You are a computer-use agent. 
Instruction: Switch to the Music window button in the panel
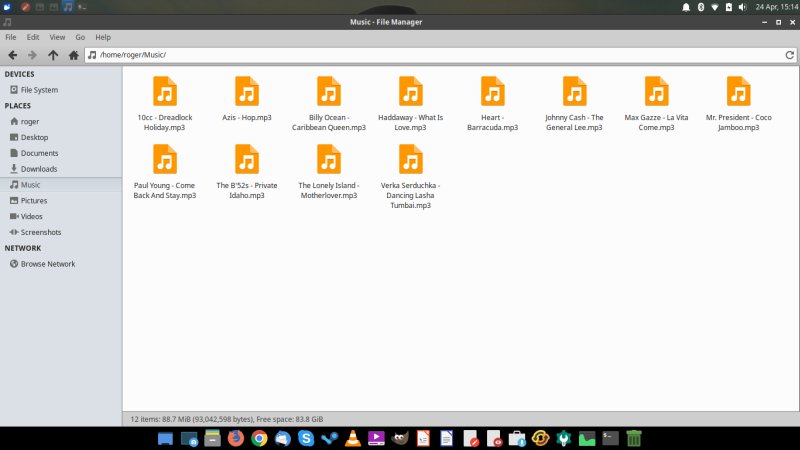(x=68, y=7)
